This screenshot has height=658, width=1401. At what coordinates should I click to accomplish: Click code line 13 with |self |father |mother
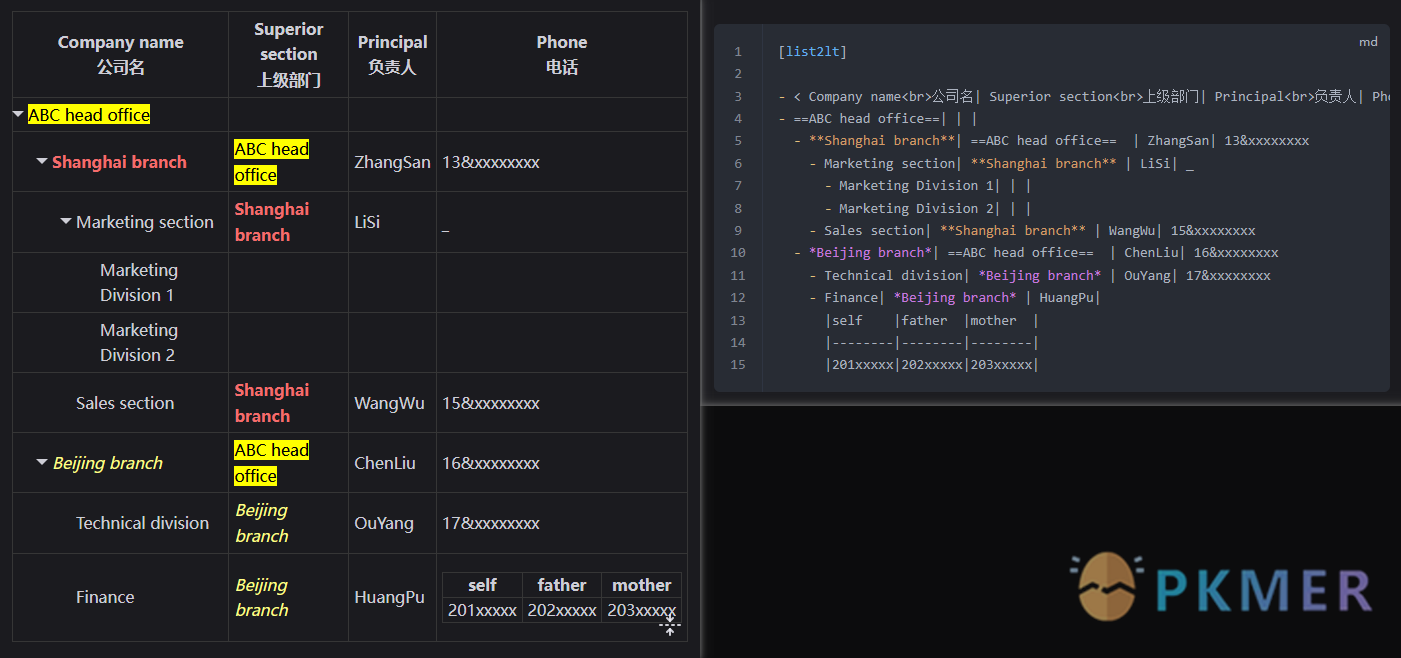click(x=932, y=320)
